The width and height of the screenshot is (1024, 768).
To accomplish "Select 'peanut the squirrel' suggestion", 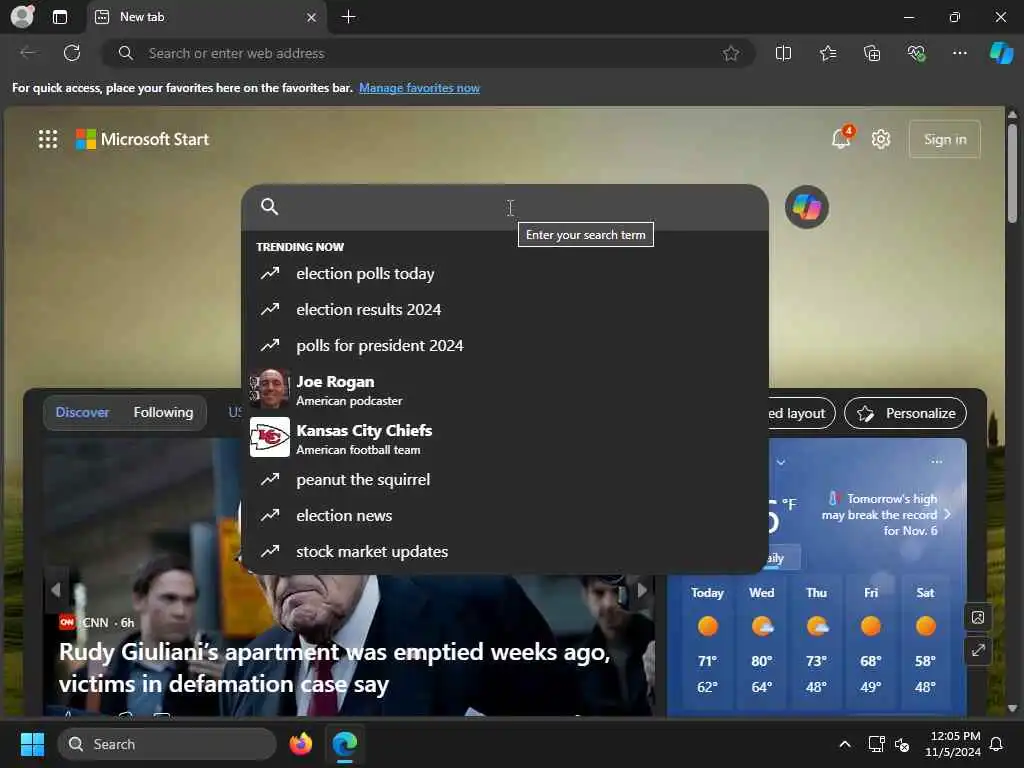I will click(x=504, y=479).
